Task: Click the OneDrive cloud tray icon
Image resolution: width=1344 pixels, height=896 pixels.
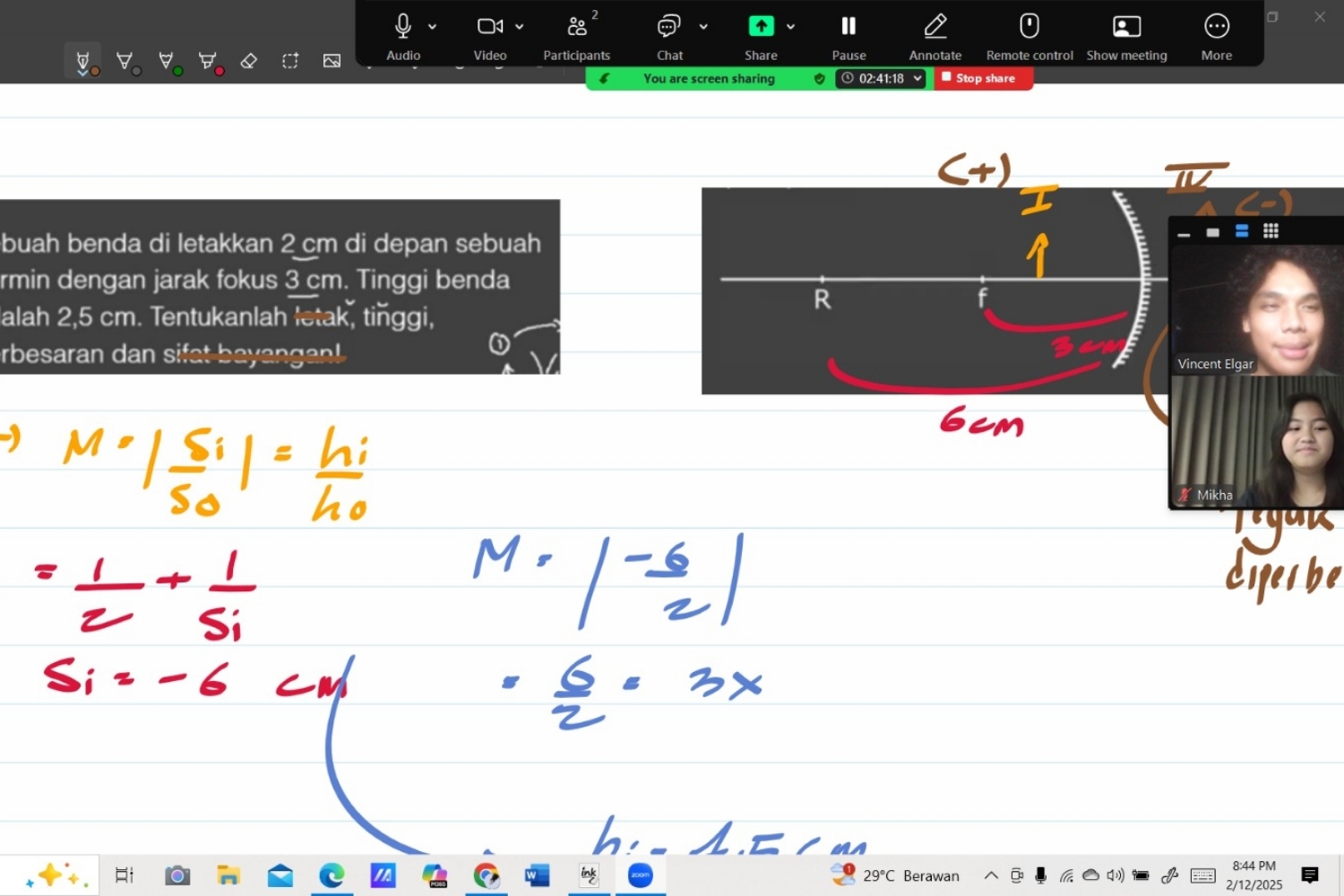Action: [x=1090, y=875]
